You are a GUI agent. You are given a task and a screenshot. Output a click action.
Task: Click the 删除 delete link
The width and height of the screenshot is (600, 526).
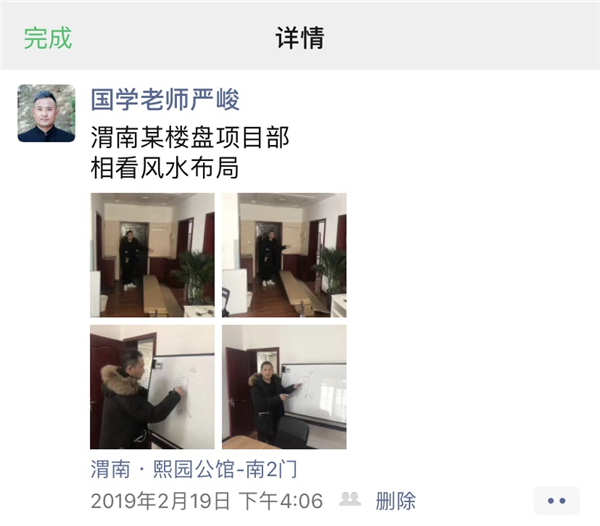(x=395, y=501)
